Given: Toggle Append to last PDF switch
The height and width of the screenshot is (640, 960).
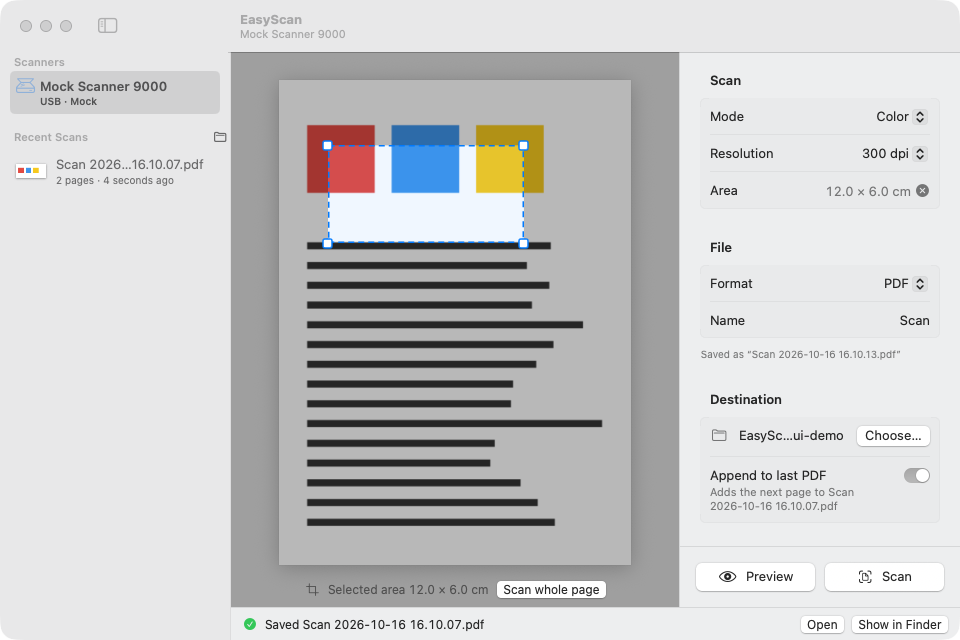Looking at the screenshot, I should click(917, 475).
